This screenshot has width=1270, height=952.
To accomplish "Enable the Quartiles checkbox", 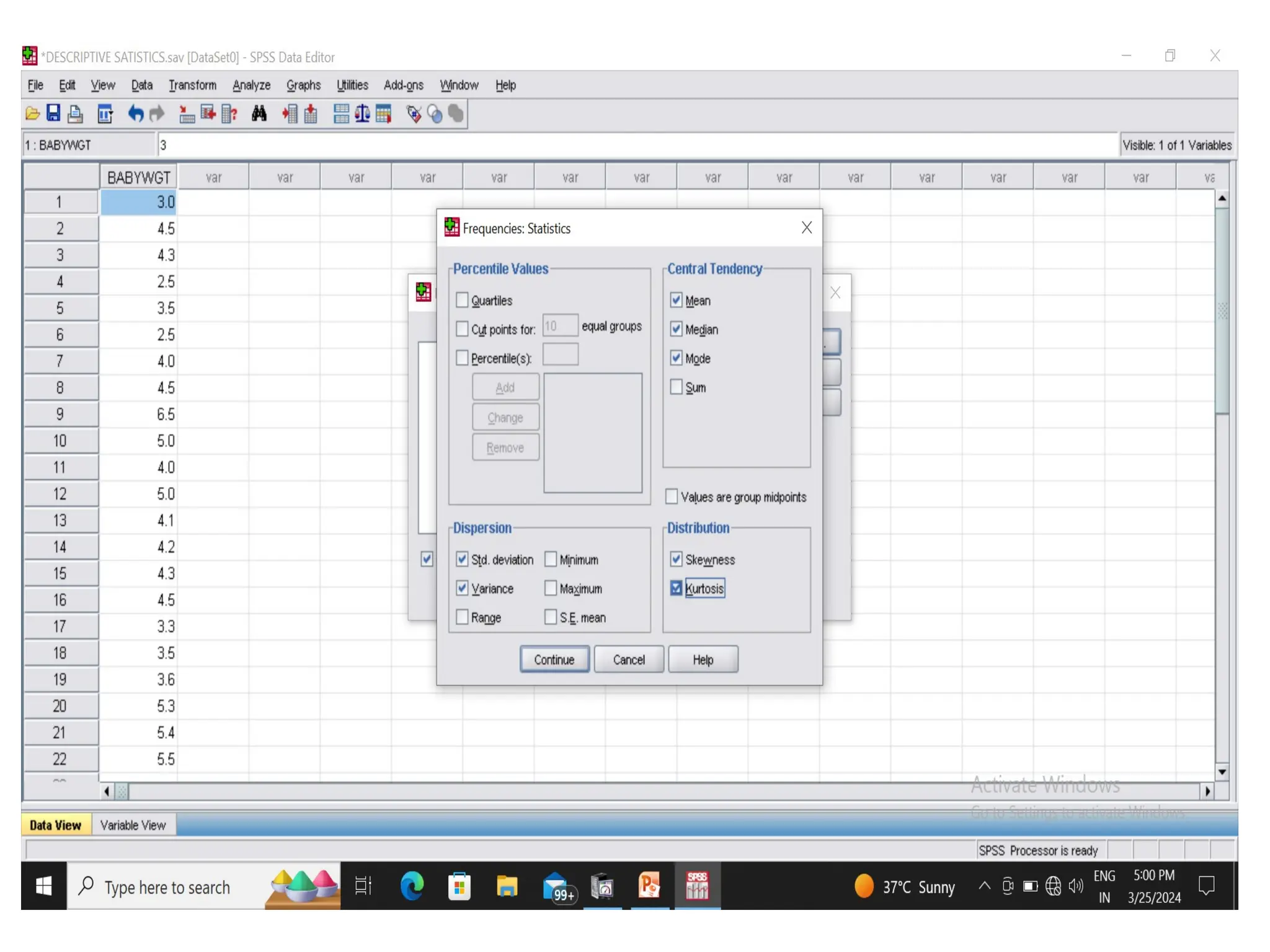I will pyautogui.click(x=462, y=301).
